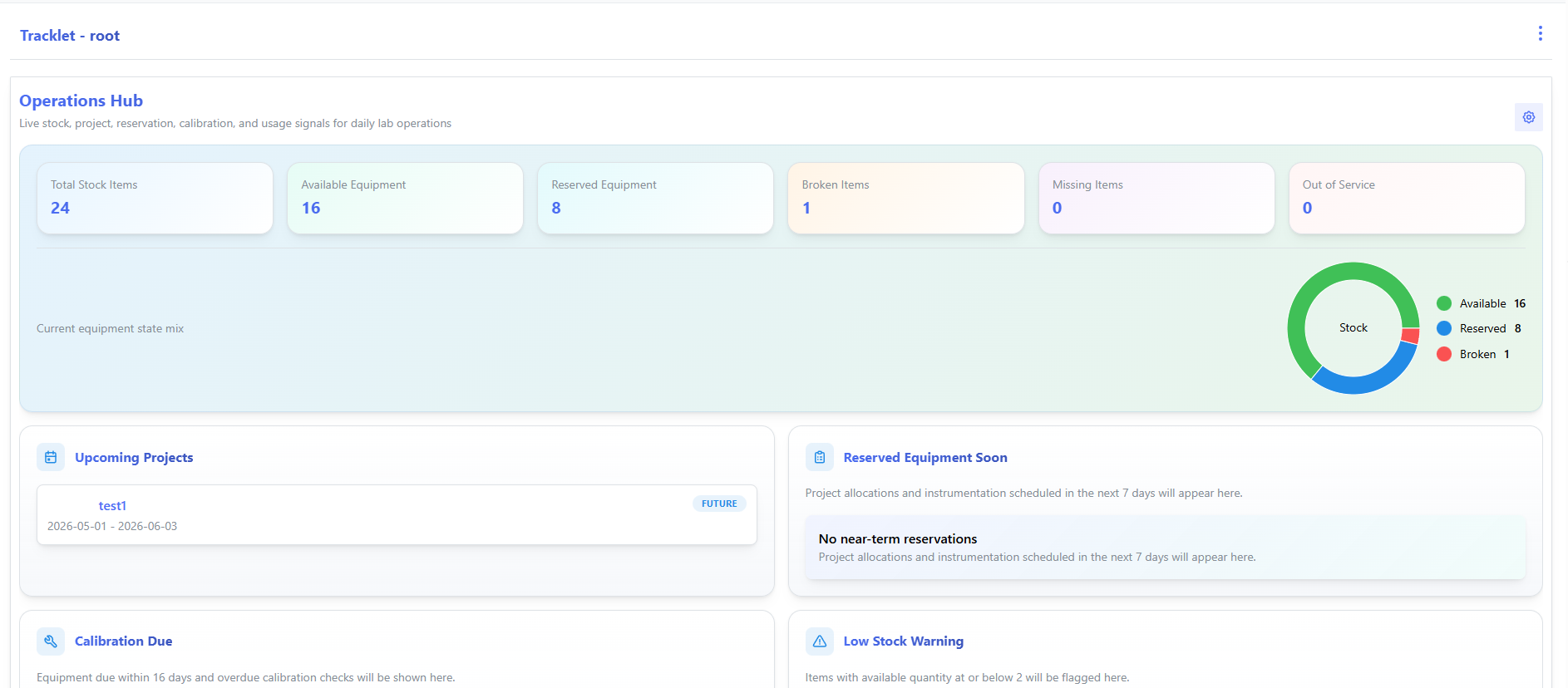This screenshot has width=1568, height=688.
Task: Click the Low Stock Warning triangle icon
Action: click(819, 641)
